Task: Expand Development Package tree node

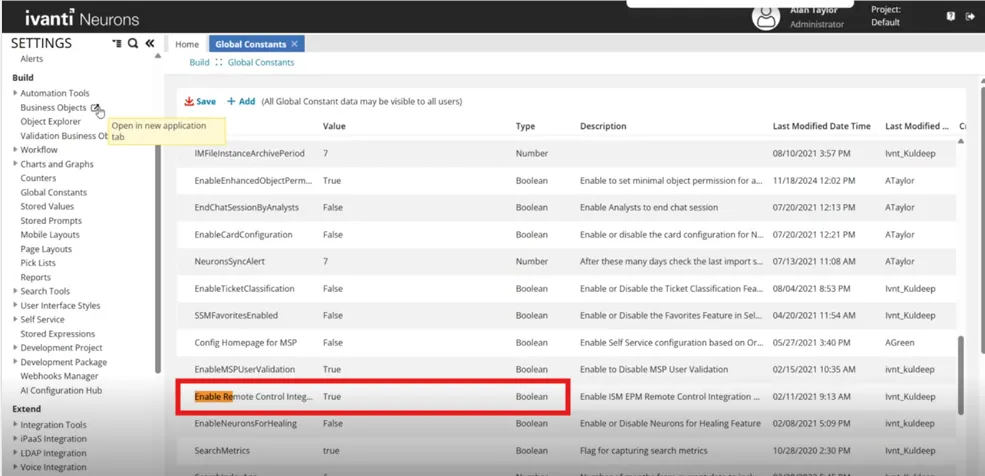Action: pyautogui.click(x=15, y=362)
